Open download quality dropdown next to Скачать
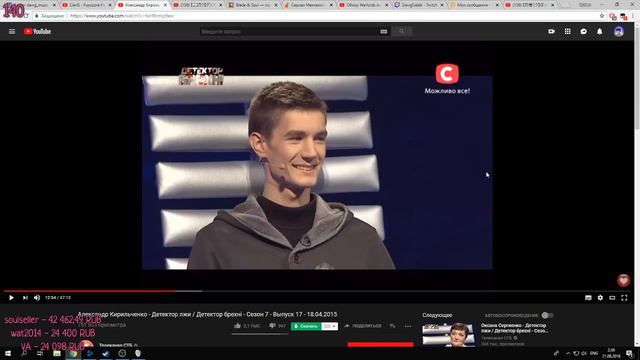640x360 pixels. click(330, 326)
